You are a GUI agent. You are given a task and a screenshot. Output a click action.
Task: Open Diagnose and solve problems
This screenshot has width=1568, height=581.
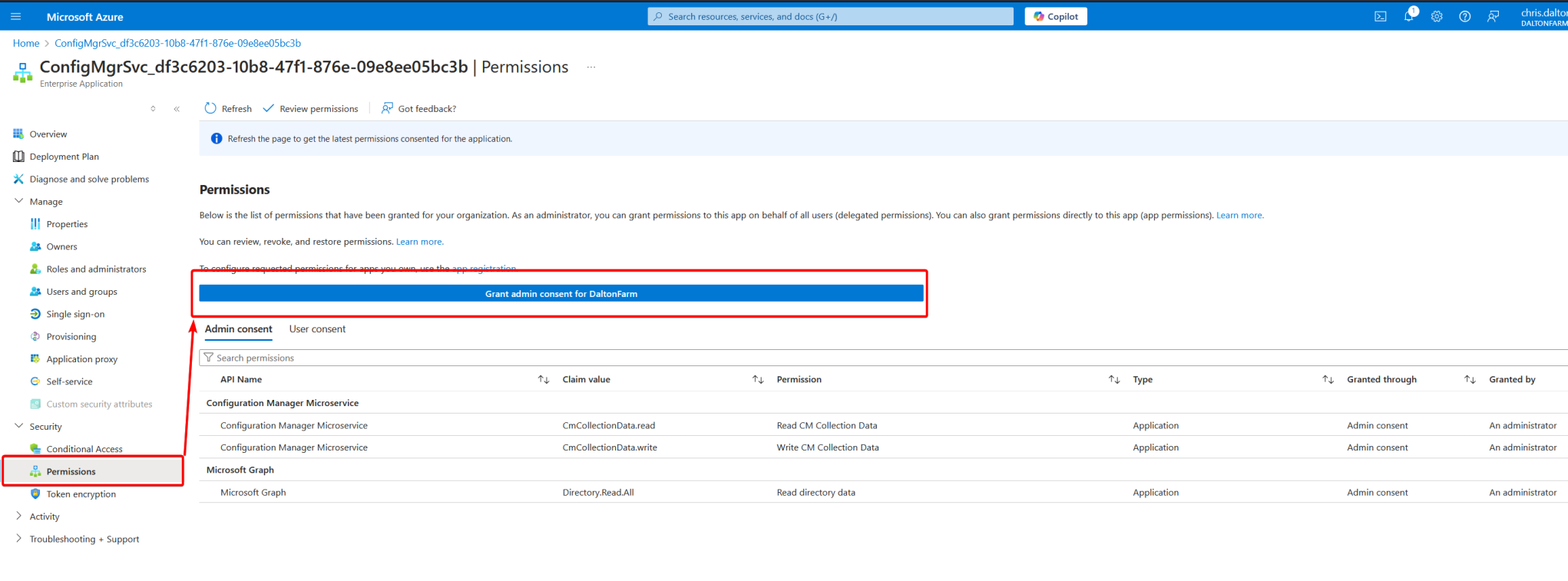(x=89, y=179)
